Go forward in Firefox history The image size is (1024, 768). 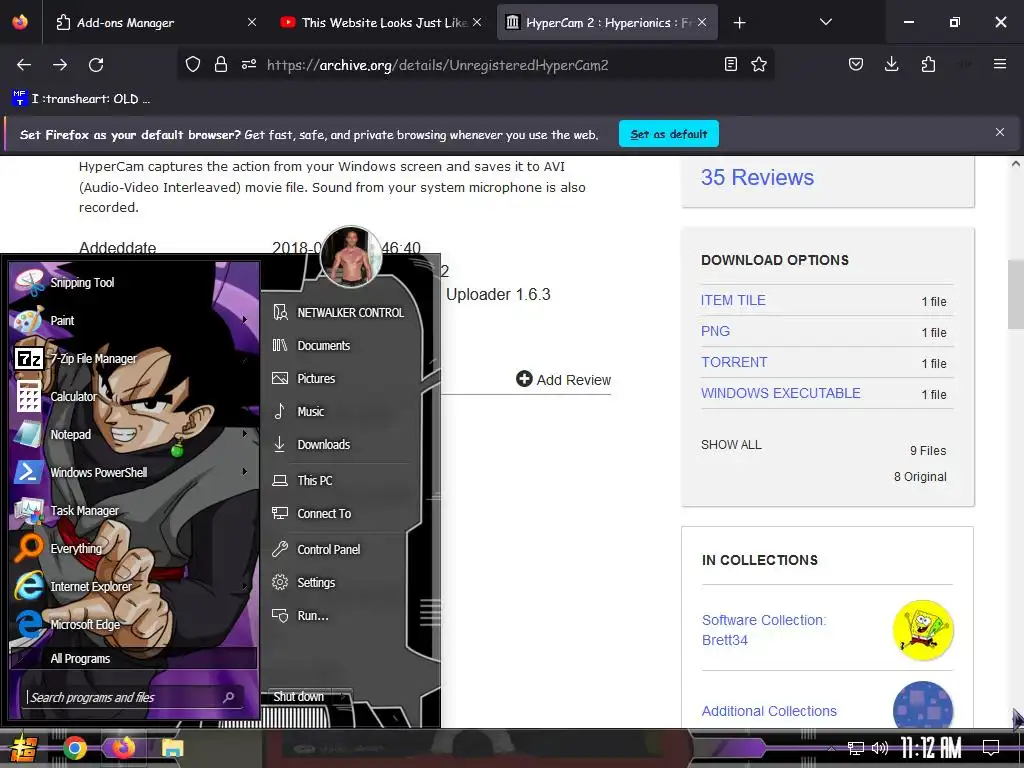click(60, 65)
